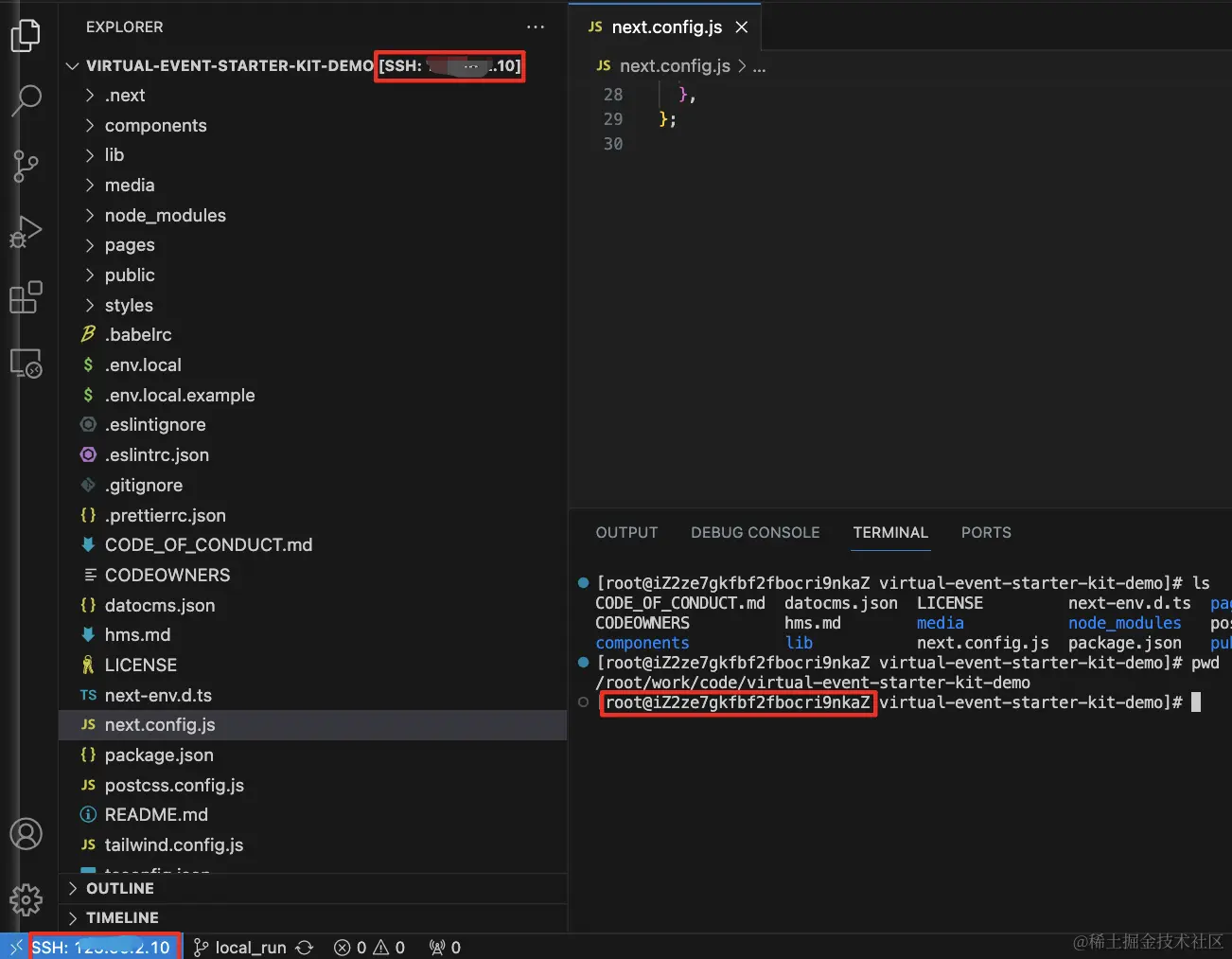Image resolution: width=1232 pixels, height=959 pixels.
Task: Expand the TIMELINE section
Action: click(312, 918)
